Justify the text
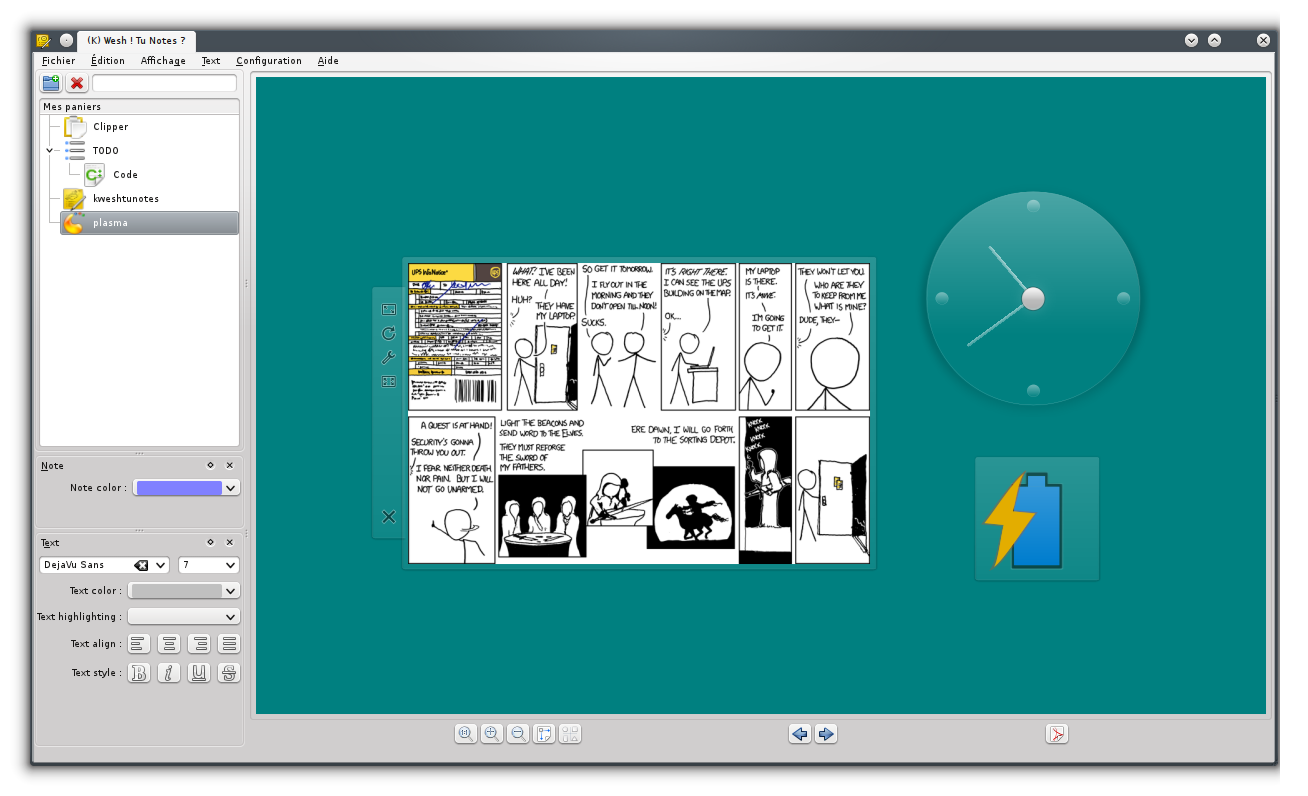Screen dimensions: 1308x796 (x=229, y=644)
